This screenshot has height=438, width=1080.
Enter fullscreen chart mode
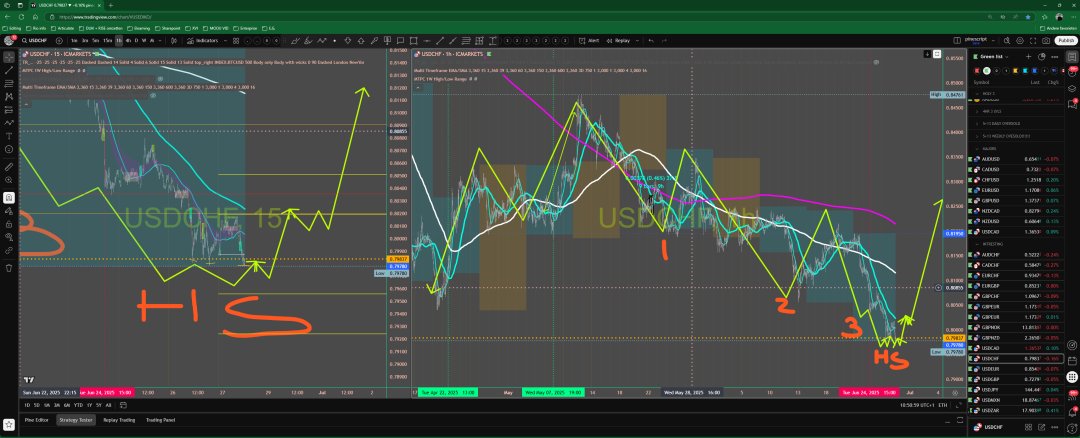point(1032,41)
